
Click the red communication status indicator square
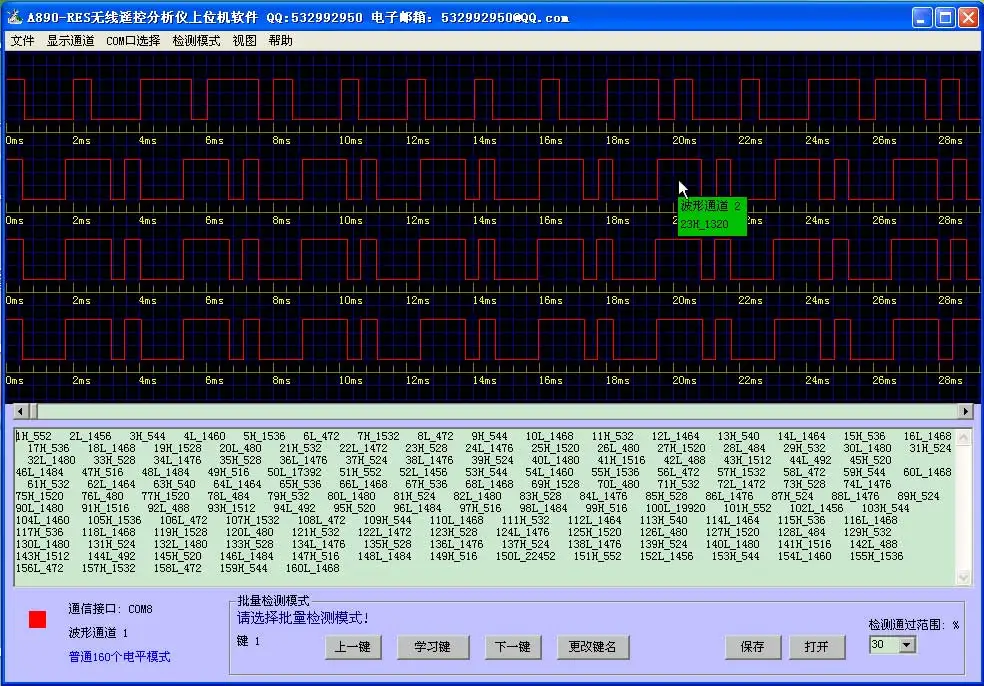click(x=37, y=620)
